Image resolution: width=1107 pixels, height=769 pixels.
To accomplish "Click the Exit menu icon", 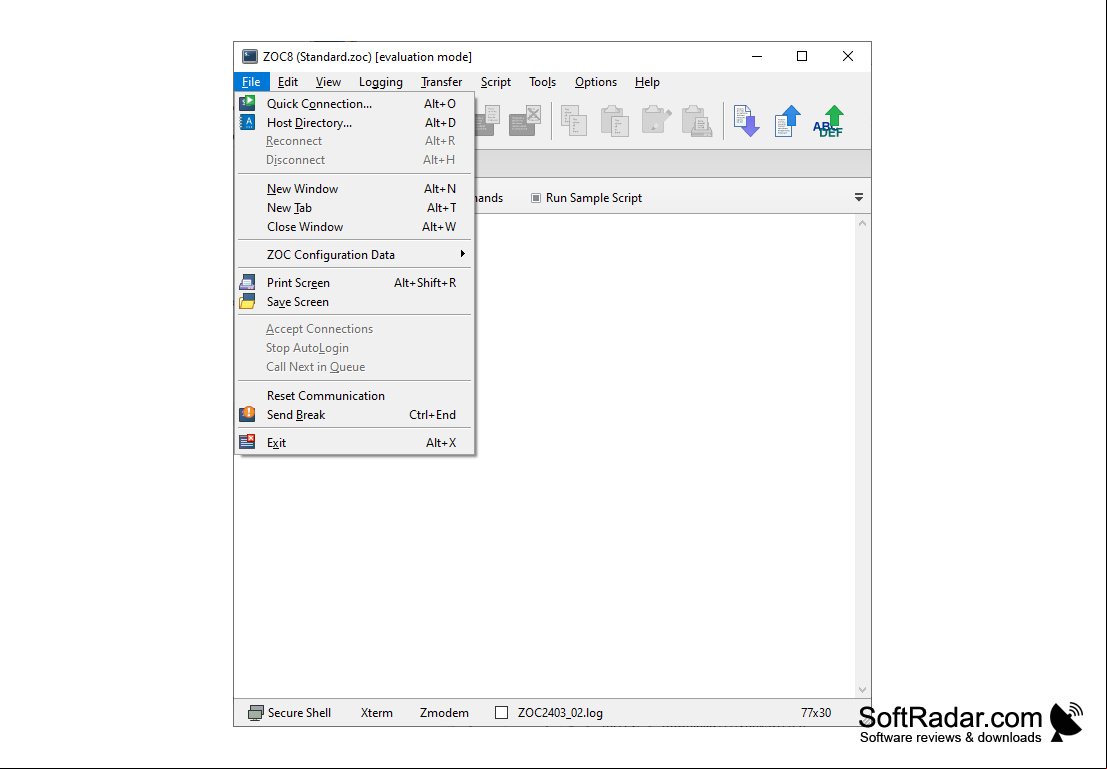I will [x=247, y=443].
